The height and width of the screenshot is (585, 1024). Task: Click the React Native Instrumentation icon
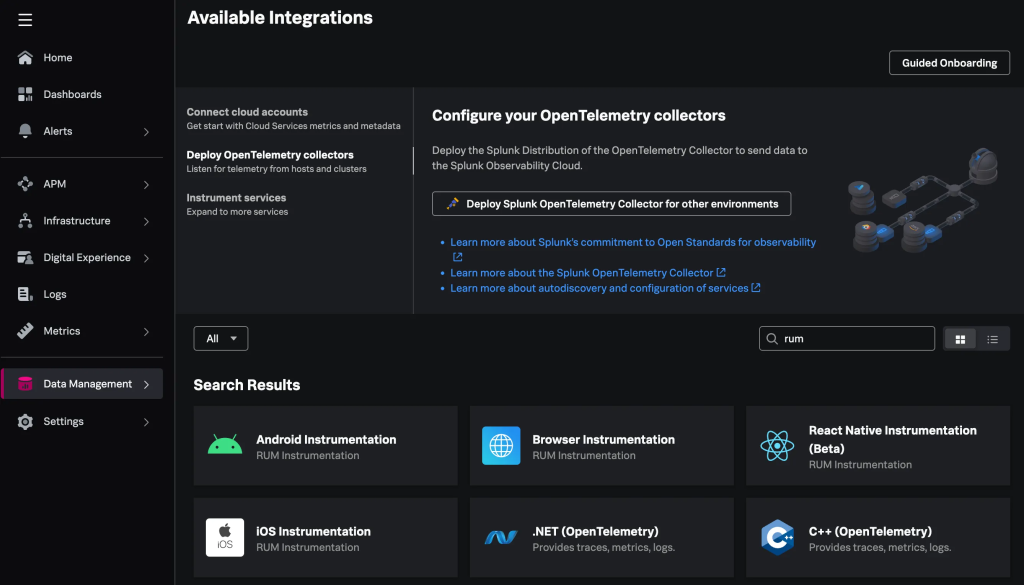pyautogui.click(x=777, y=446)
